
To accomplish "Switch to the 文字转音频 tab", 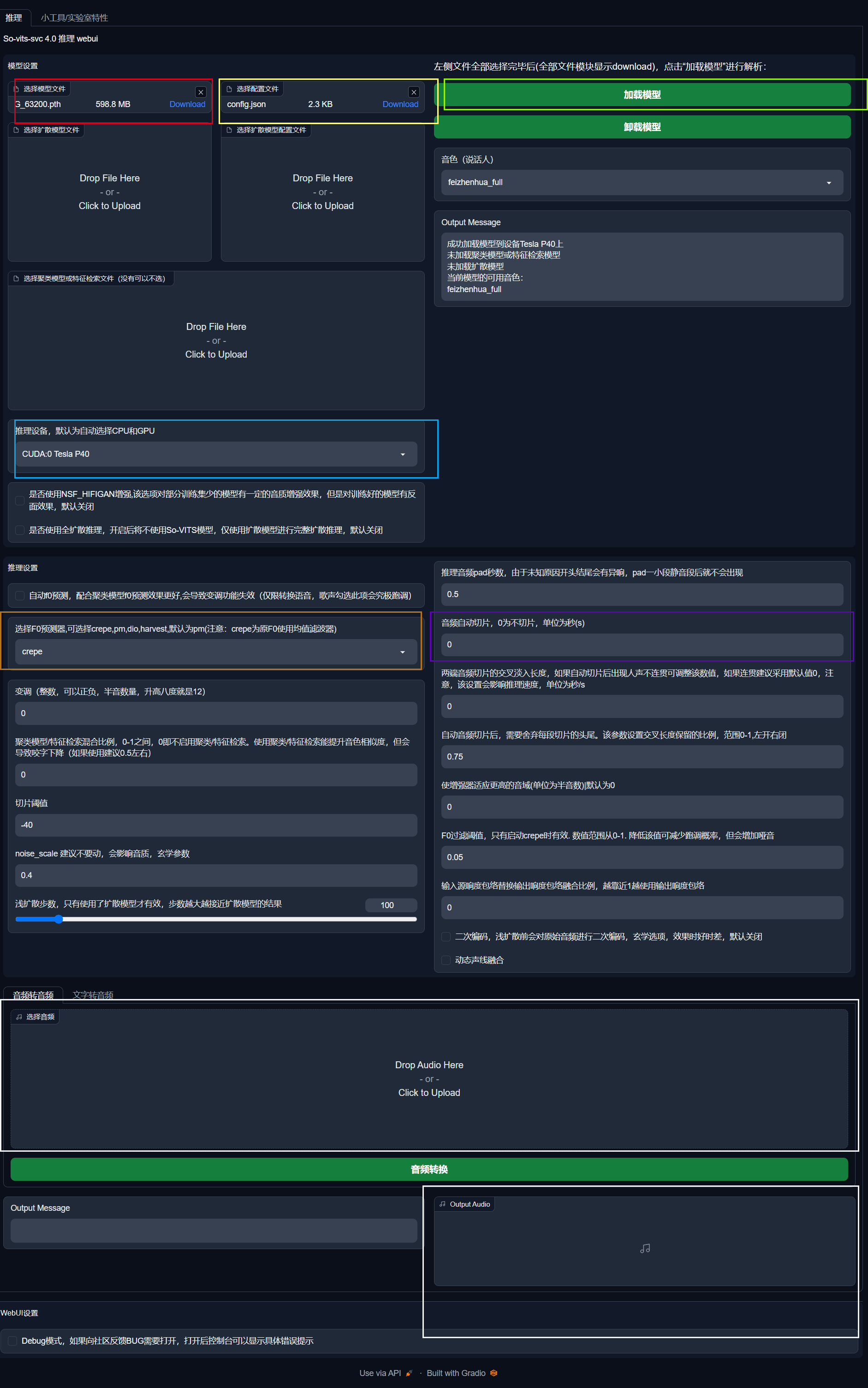I will pyautogui.click(x=92, y=995).
